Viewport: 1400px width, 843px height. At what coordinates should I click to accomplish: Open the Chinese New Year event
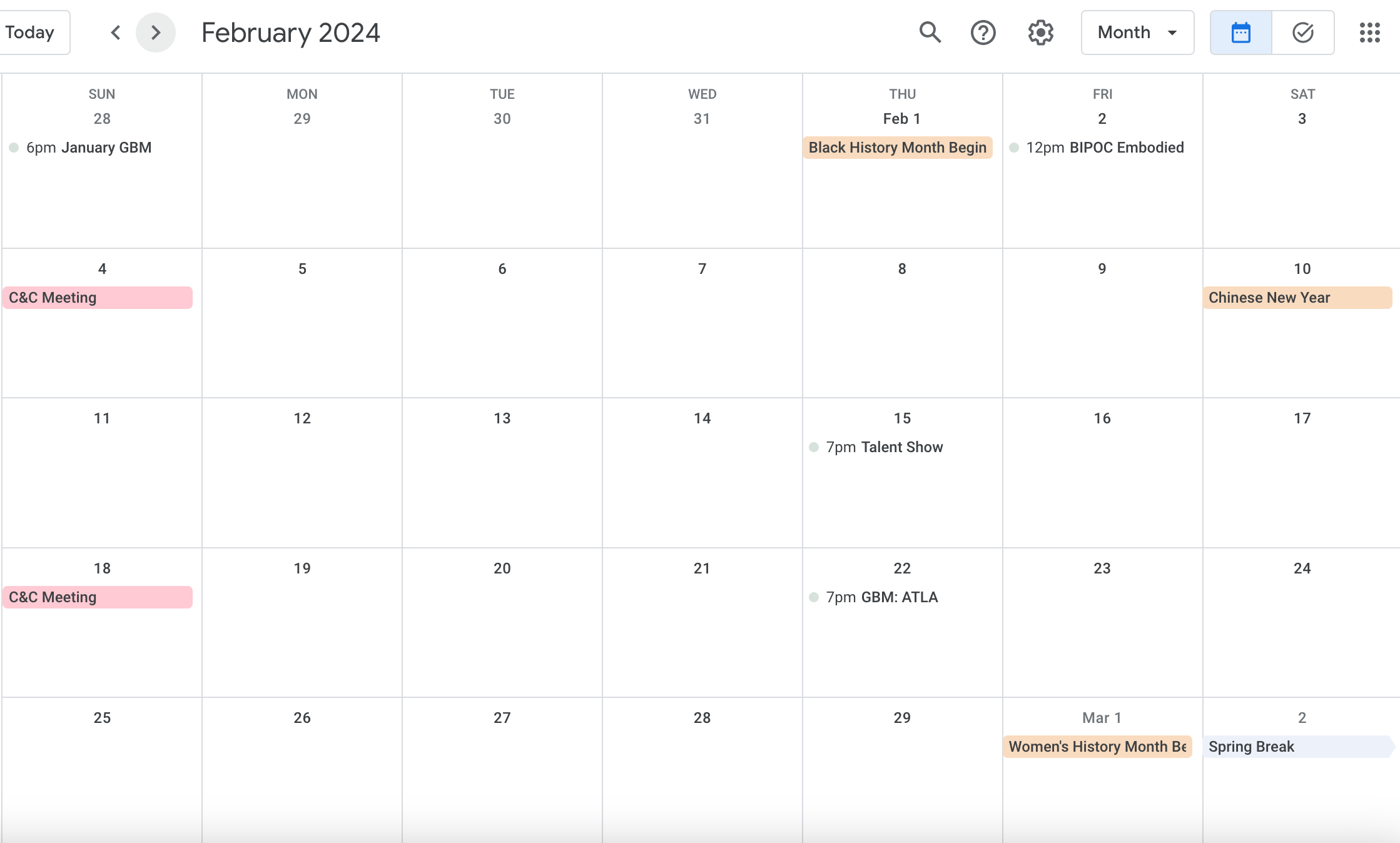coord(1297,298)
